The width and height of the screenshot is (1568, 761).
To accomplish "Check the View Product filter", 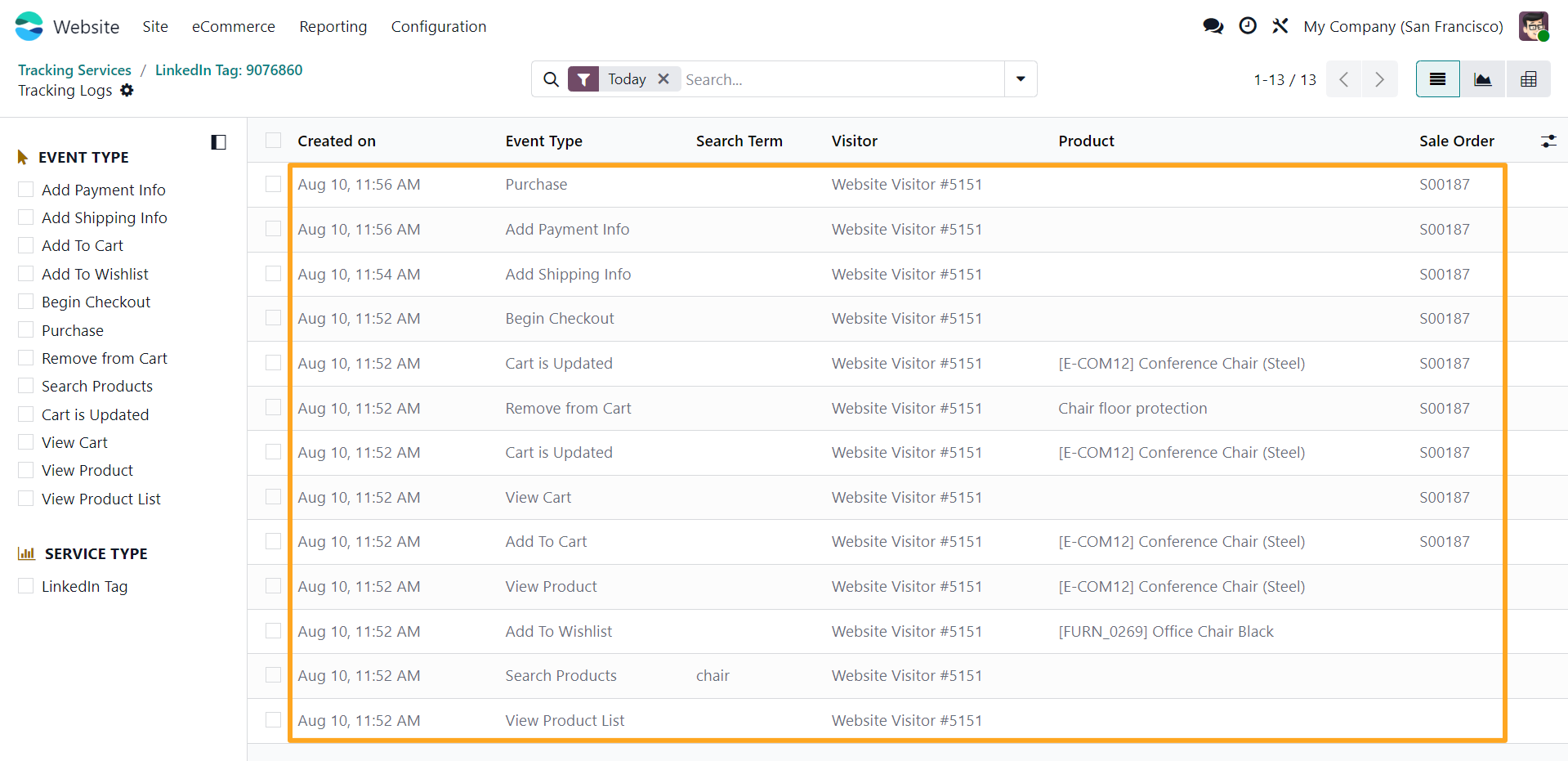I will (x=26, y=470).
